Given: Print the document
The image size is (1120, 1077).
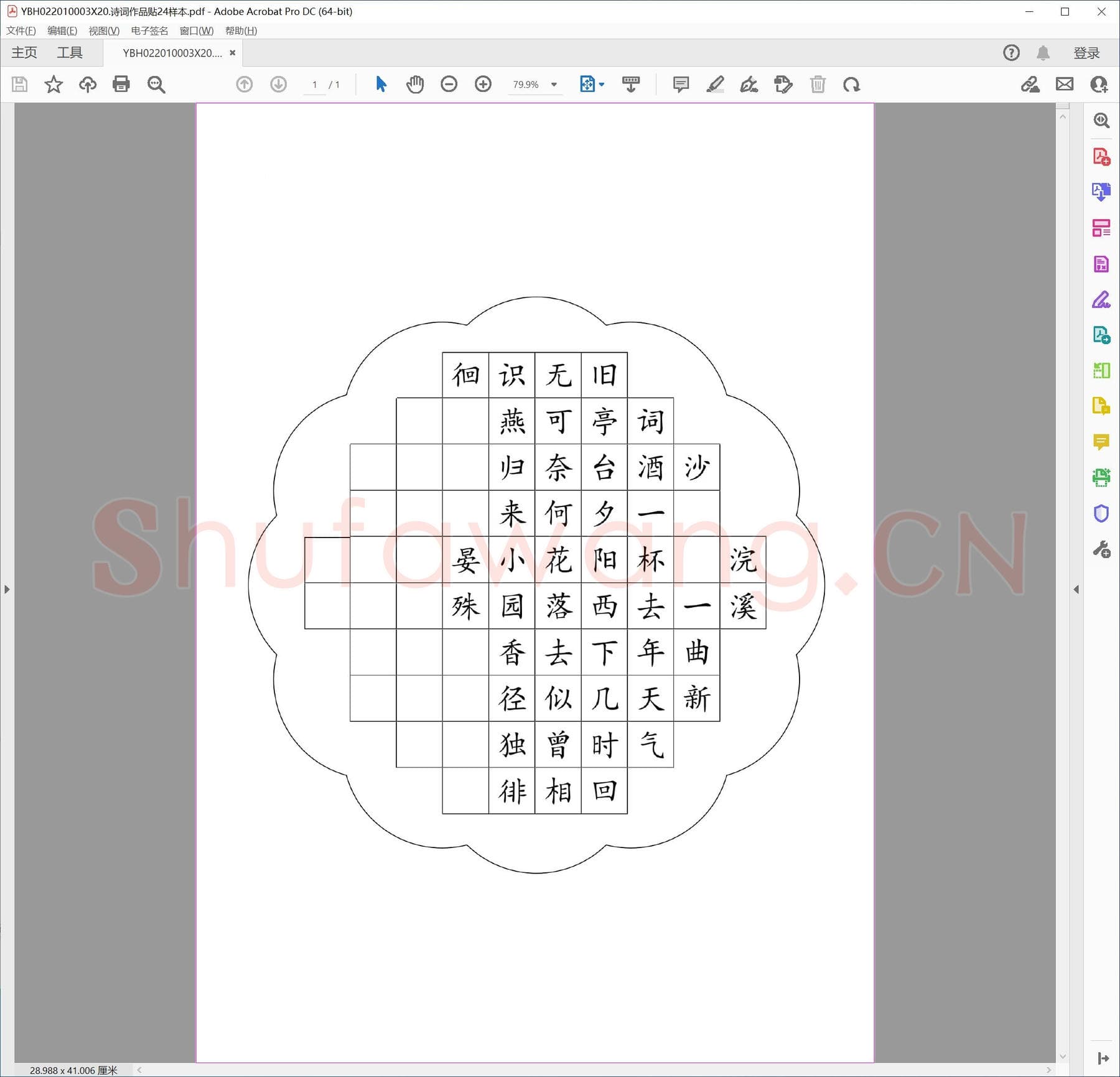Looking at the screenshot, I should click(121, 84).
